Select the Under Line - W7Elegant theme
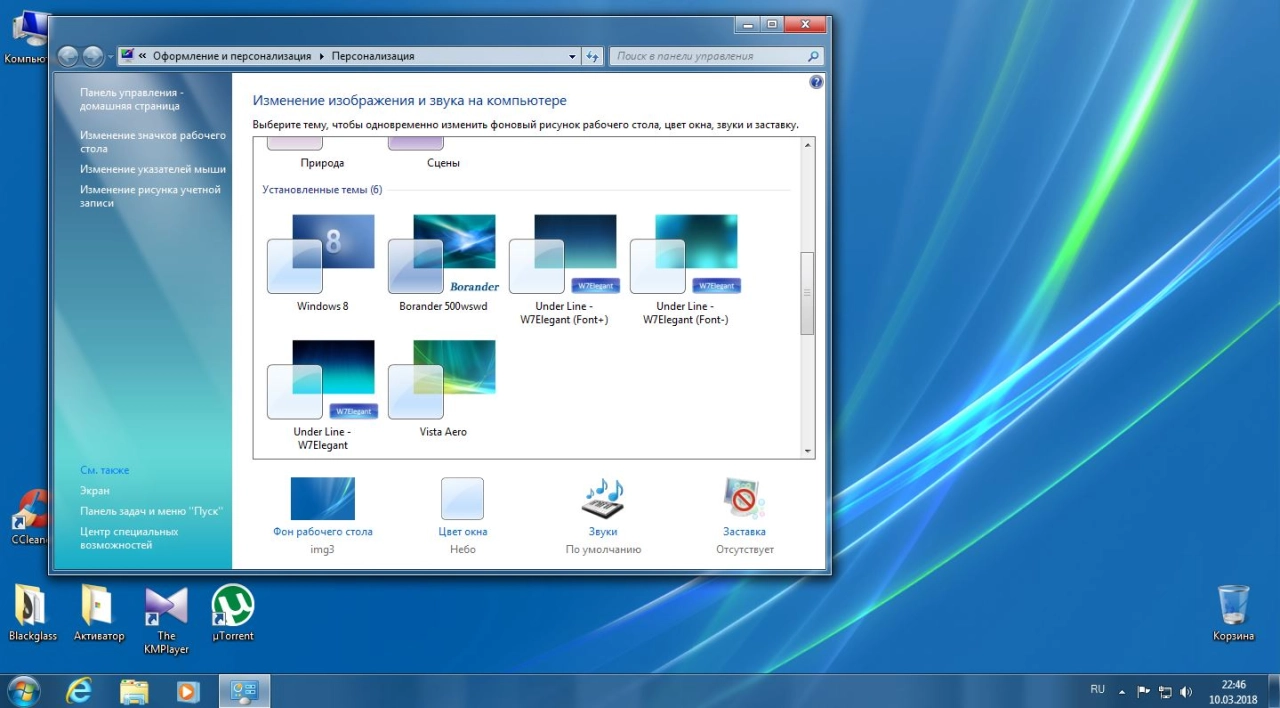This screenshot has height=708, width=1280. pos(322,394)
